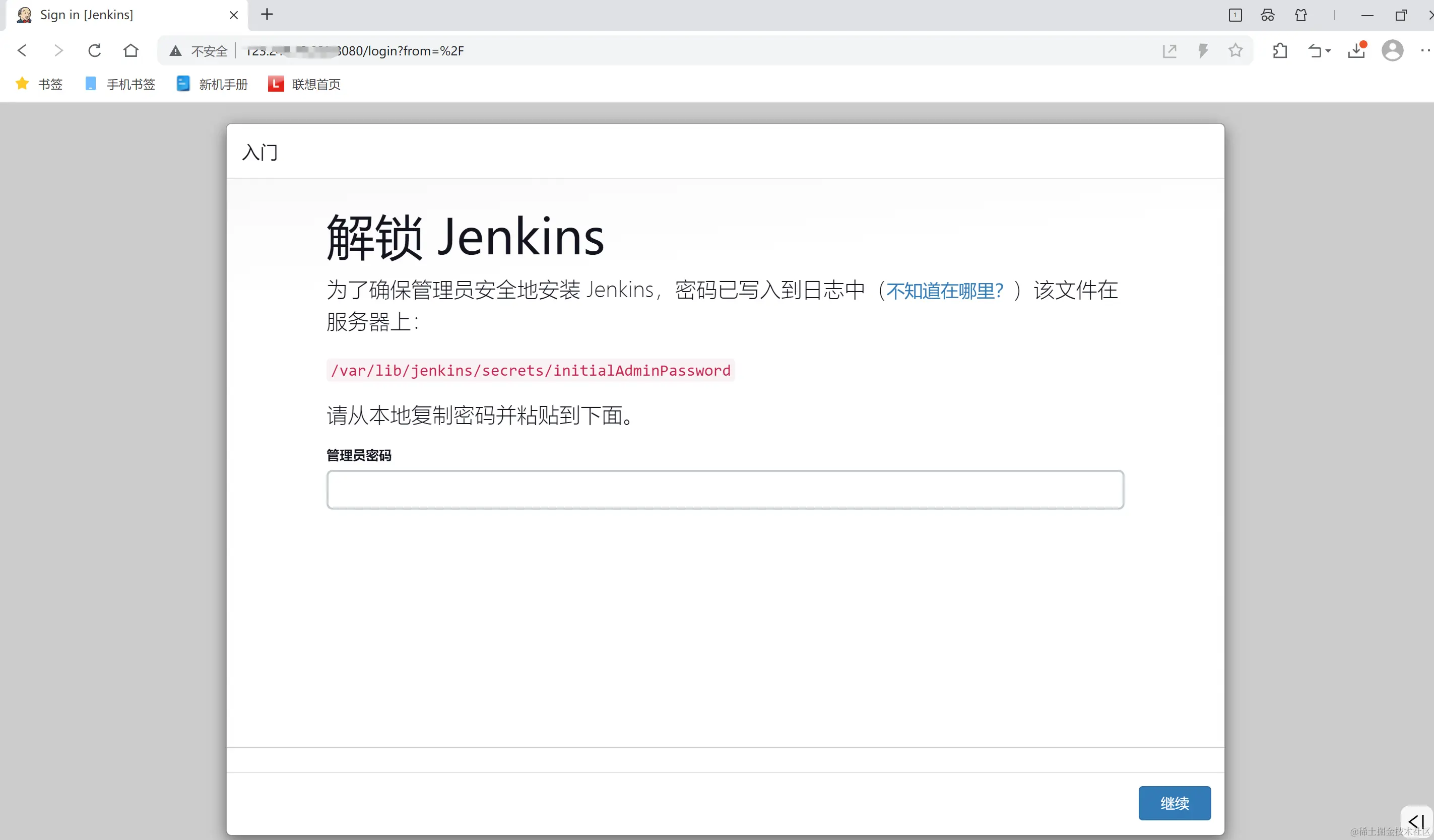Bookmark this page with star icon

(x=1235, y=51)
